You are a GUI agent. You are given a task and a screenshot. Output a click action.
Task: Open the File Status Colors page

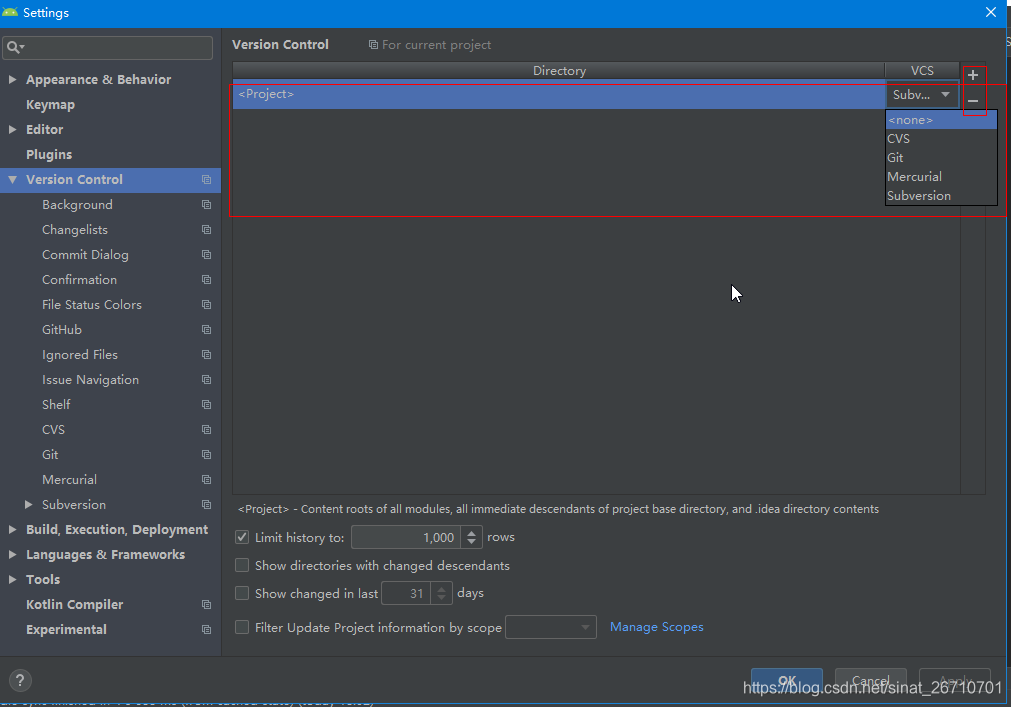92,304
